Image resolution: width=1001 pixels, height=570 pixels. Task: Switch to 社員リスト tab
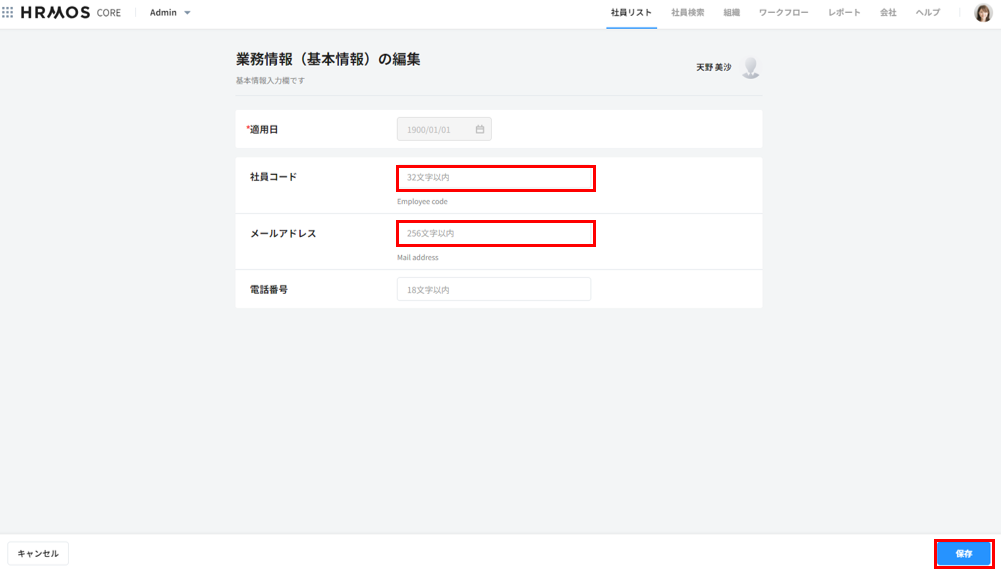click(x=631, y=13)
